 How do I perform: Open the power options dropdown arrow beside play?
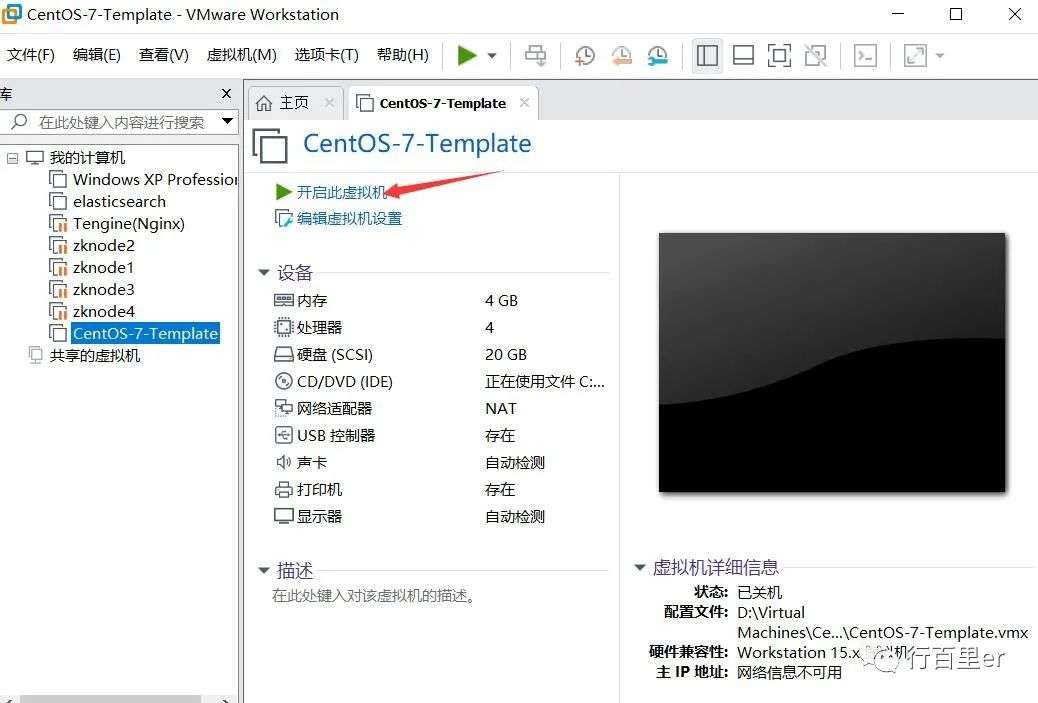click(x=492, y=56)
